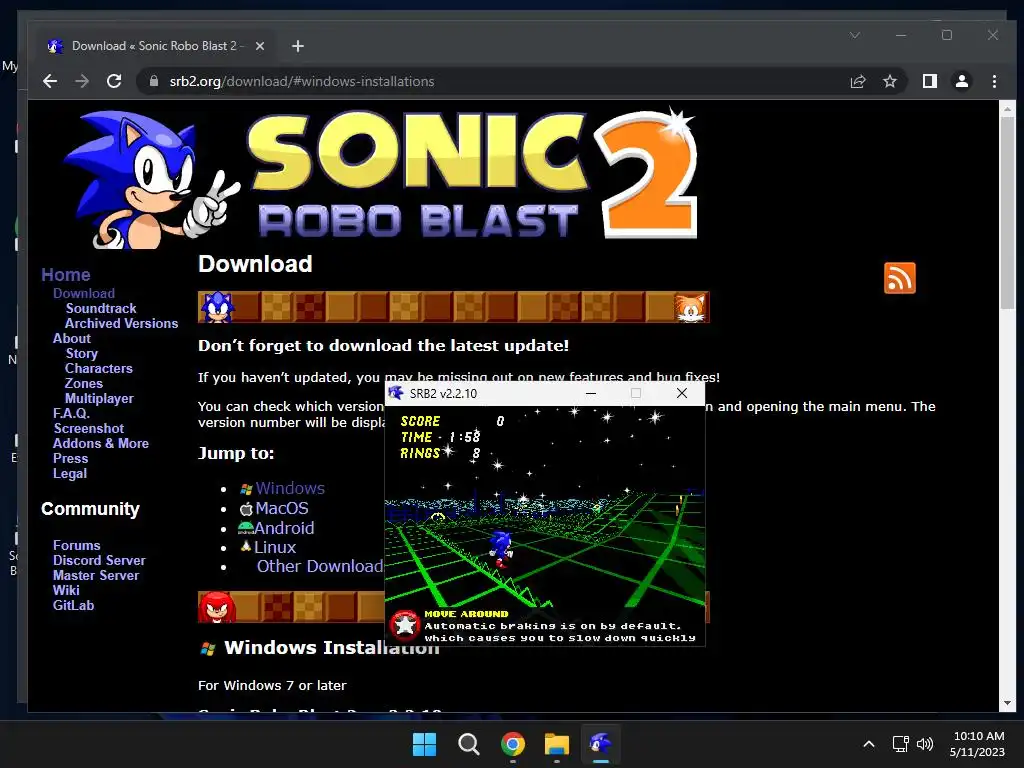
Task: Open Chrome side panel icon
Action: point(930,81)
